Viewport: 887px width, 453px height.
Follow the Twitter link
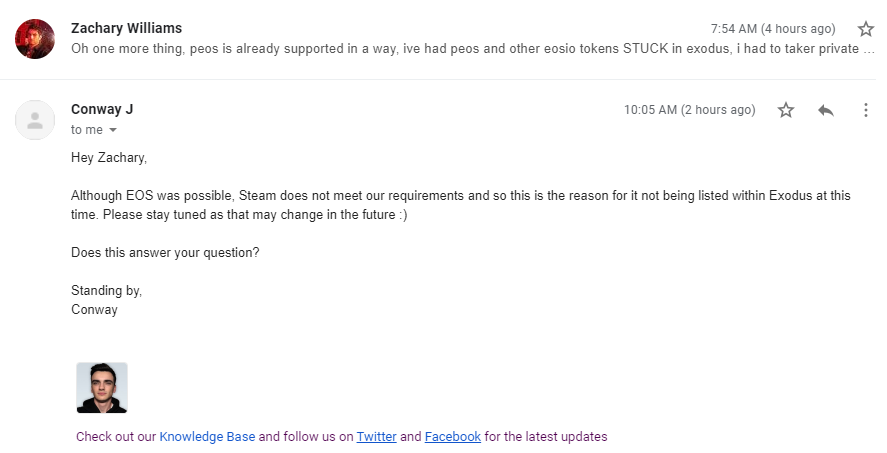376,437
